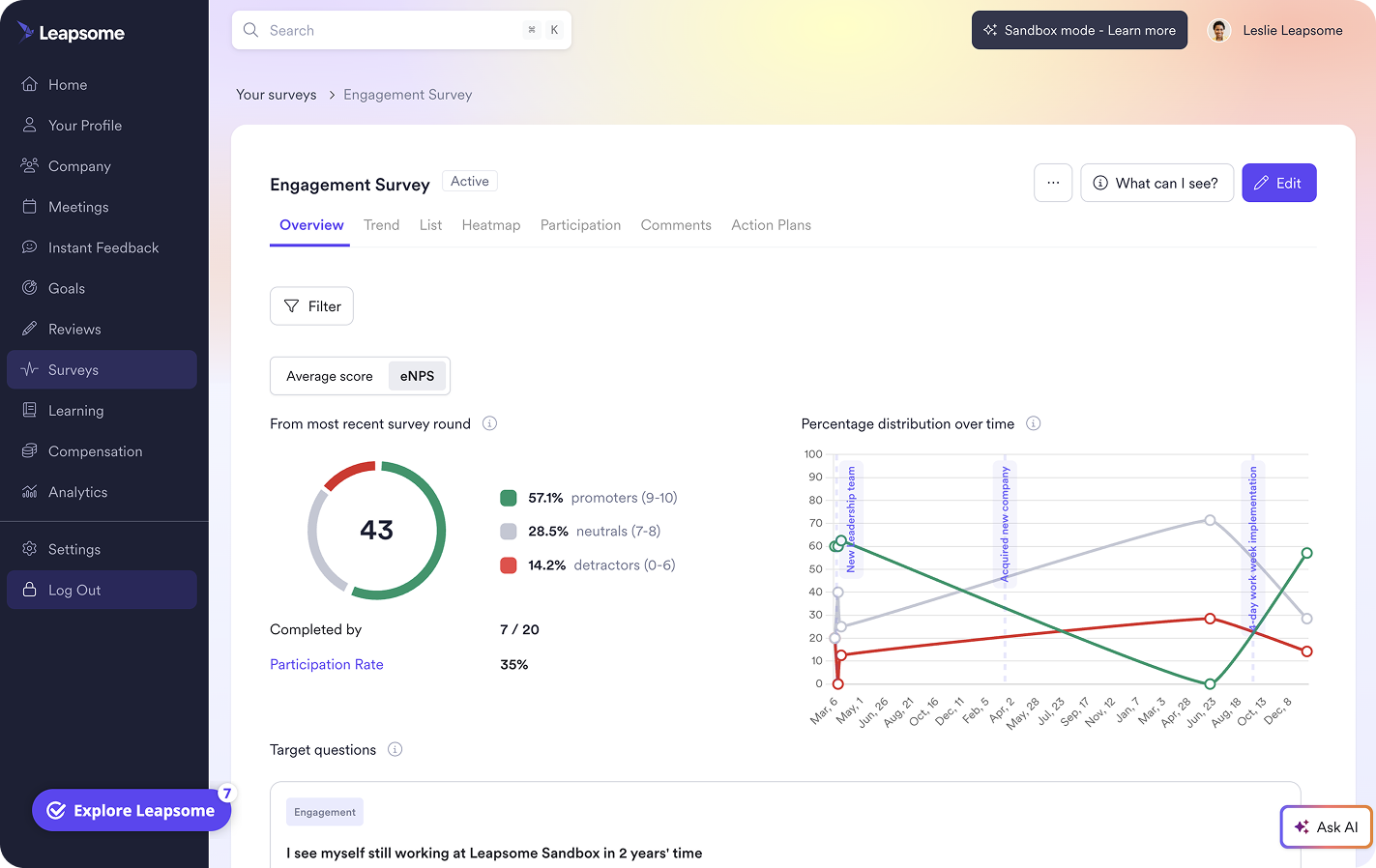This screenshot has width=1376, height=868.
Task: Select the Goals icon in the sidebar
Action: 28,288
